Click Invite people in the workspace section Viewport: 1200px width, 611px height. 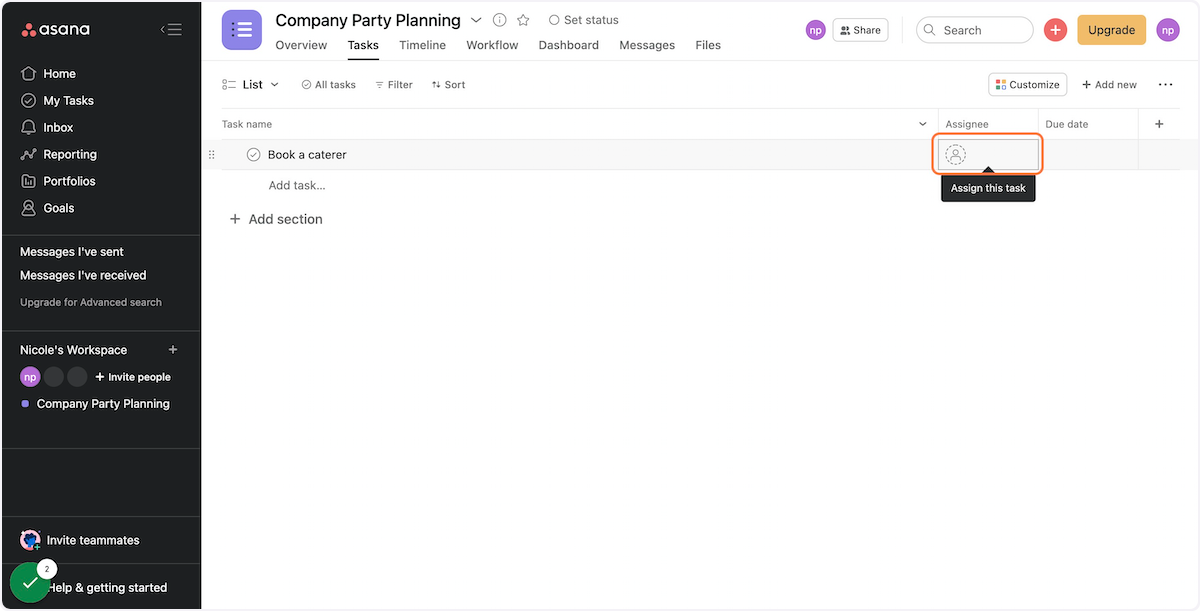(133, 377)
